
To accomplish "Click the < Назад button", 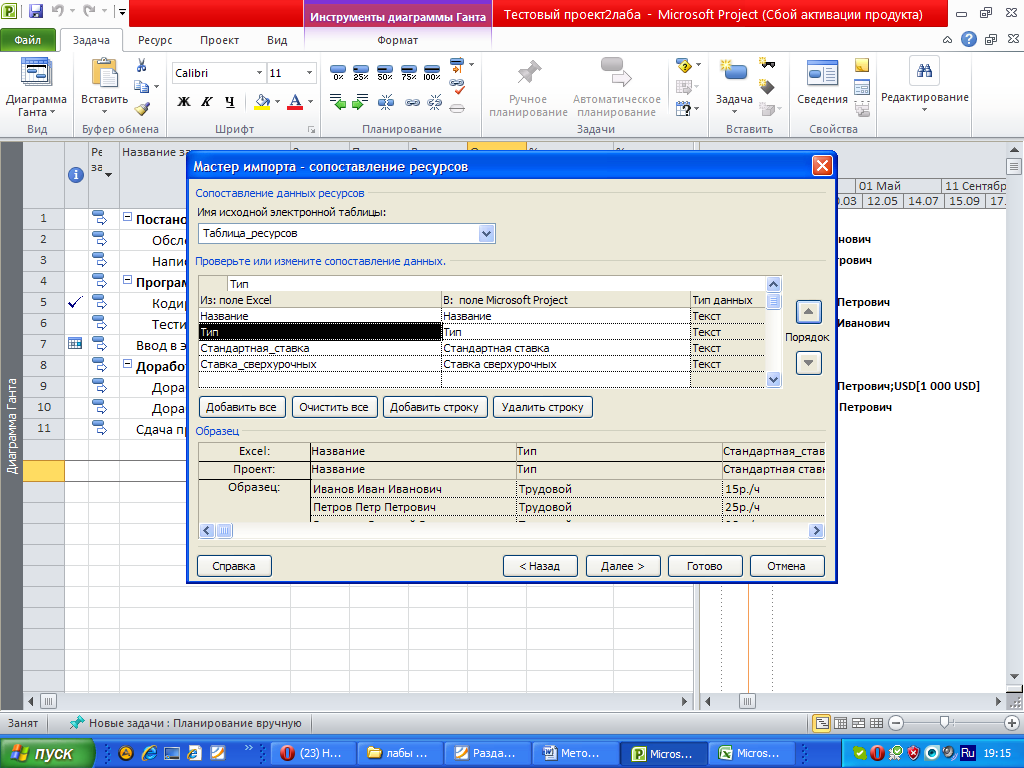I will point(539,566).
